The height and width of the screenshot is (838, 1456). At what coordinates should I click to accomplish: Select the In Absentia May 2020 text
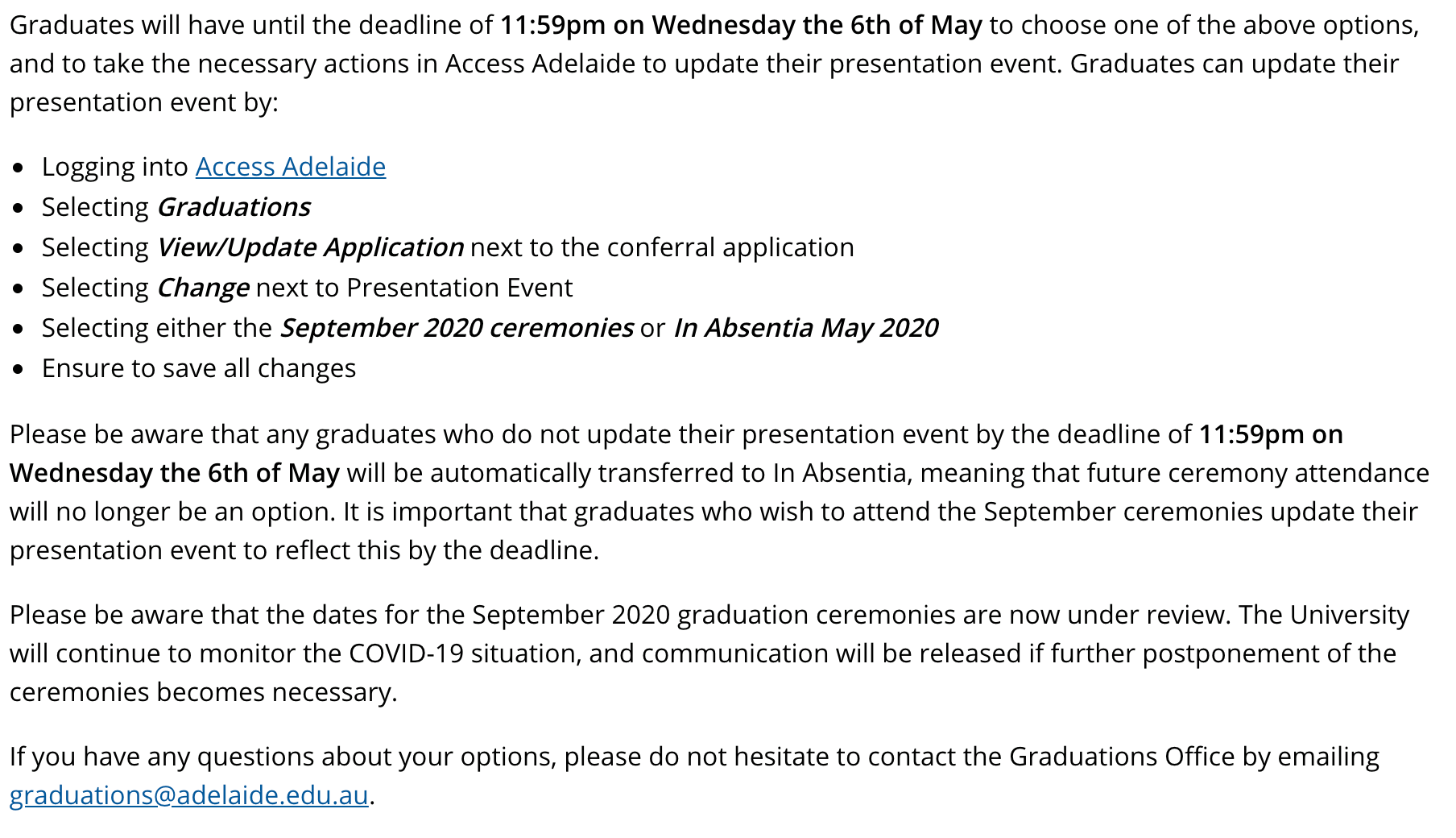tap(806, 328)
